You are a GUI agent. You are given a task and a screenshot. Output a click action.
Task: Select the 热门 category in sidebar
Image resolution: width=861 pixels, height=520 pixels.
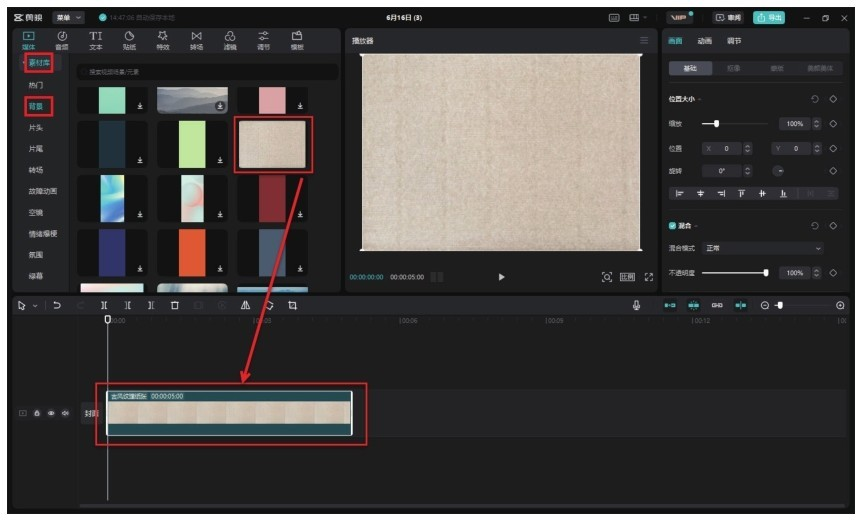tap(36, 85)
